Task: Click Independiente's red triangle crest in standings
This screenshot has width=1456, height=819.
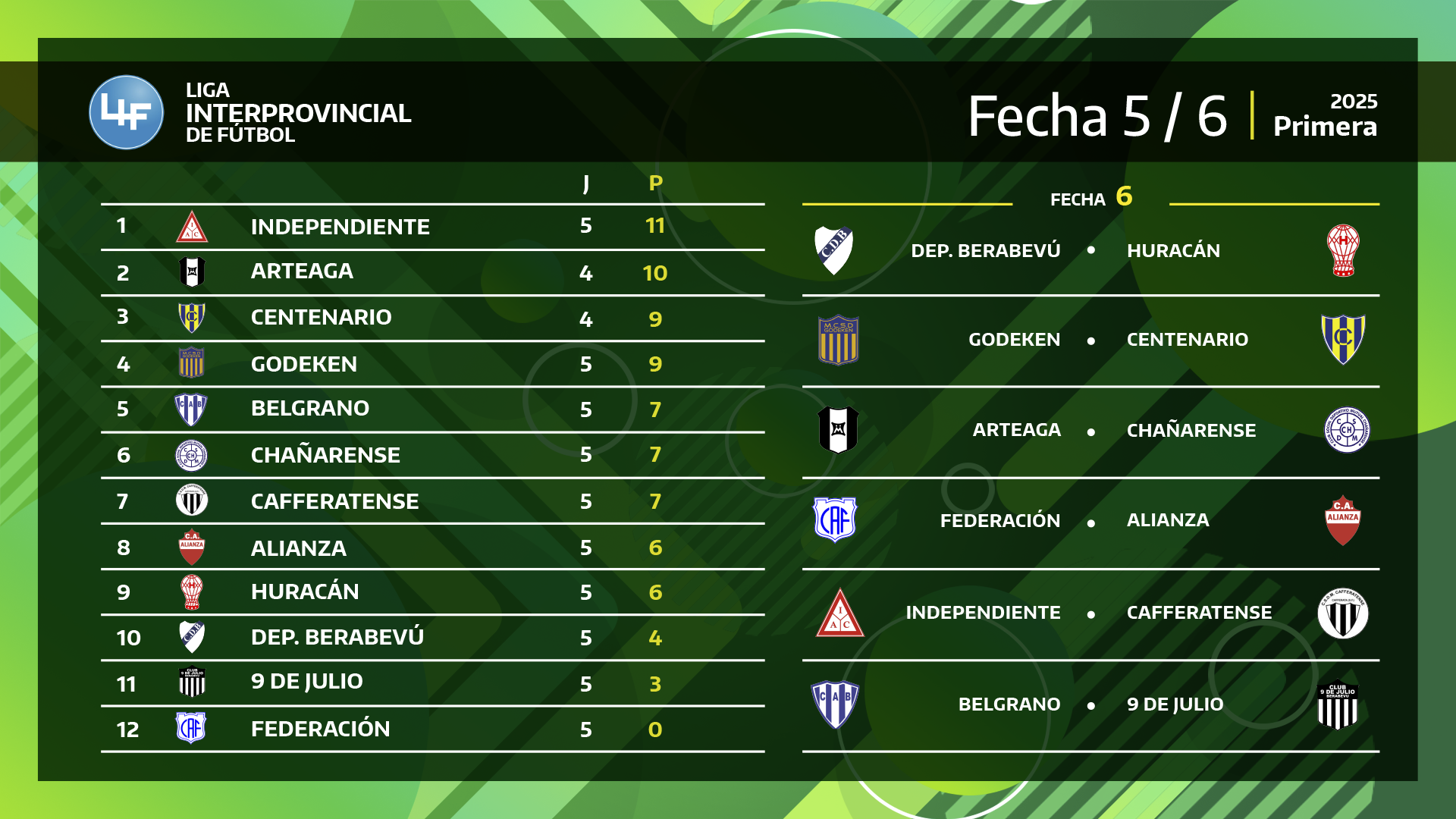Action: tap(192, 227)
